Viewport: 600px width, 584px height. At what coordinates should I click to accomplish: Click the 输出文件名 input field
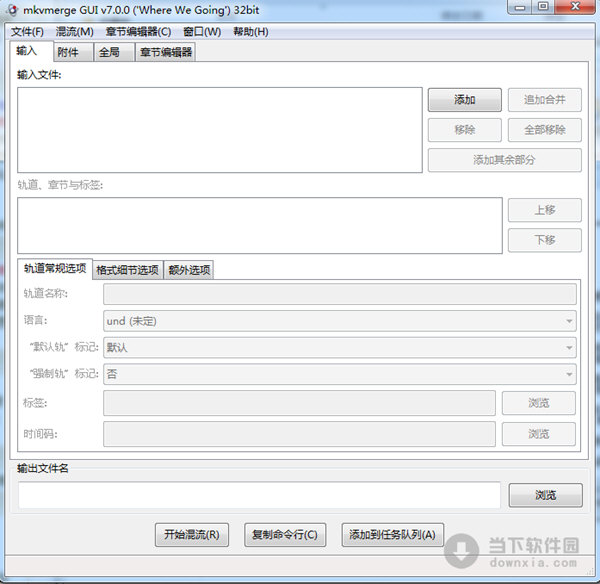tap(259, 495)
